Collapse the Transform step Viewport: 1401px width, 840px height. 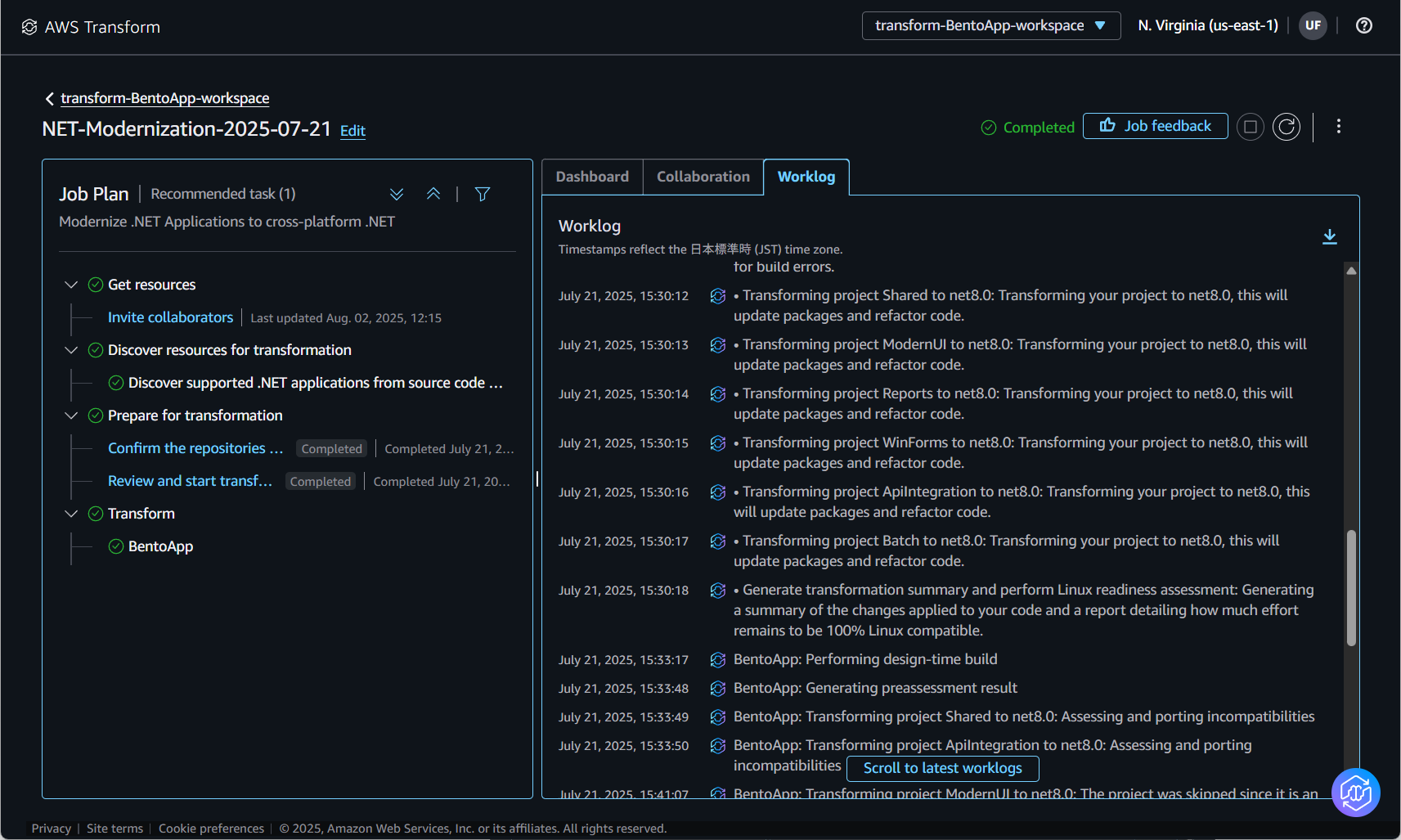coord(71,514)
